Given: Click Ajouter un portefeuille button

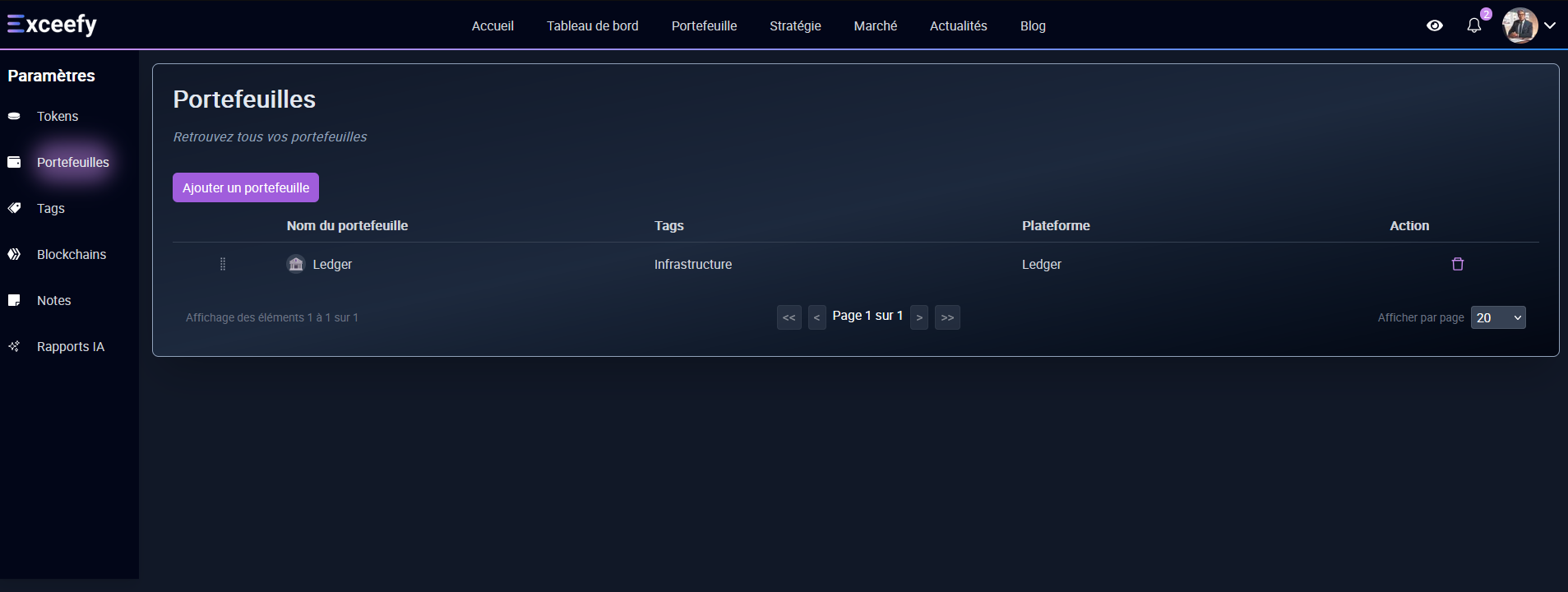Looking at the screenshot, I should pyautogui.click(x=246, y=187).
